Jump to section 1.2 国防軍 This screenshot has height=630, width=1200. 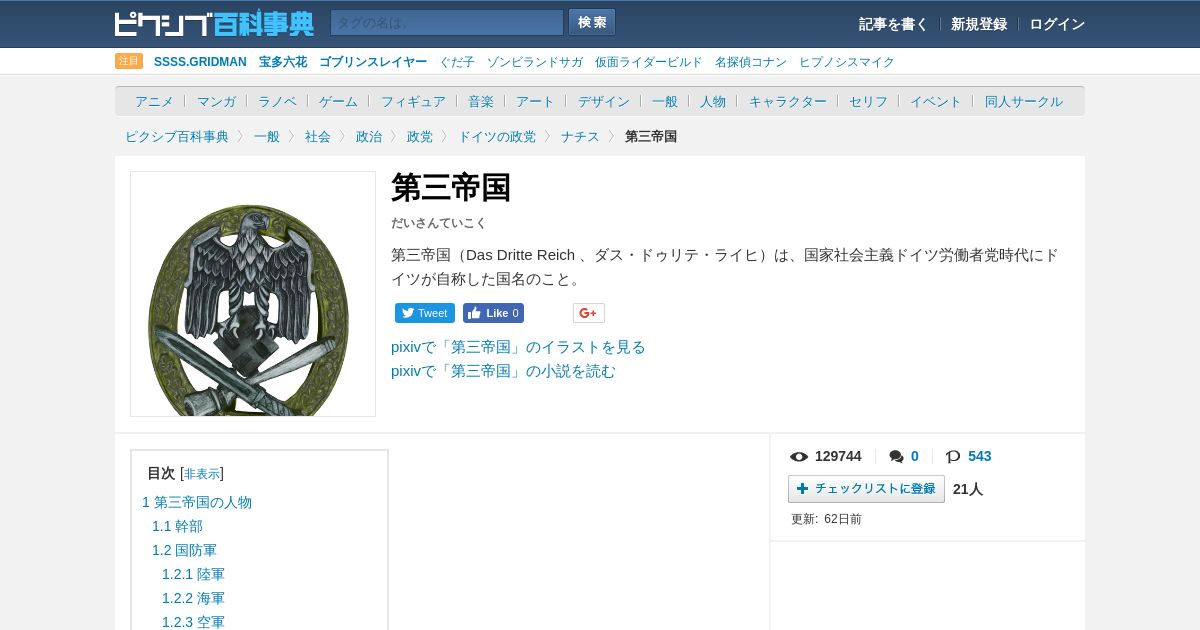[184, 550]
